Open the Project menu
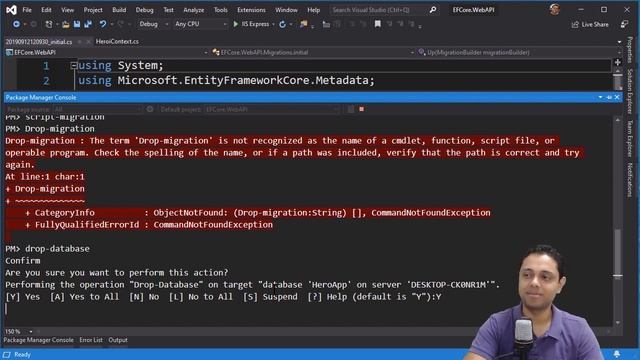This screenshot has width=640, height=360. click(x=93, y=10)
